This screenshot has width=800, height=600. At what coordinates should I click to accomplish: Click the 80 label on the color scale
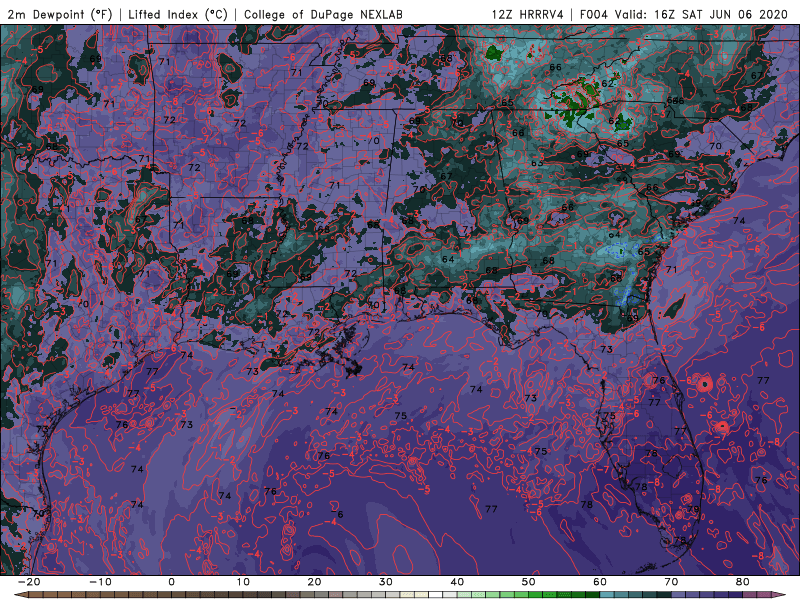coord(743,582)
